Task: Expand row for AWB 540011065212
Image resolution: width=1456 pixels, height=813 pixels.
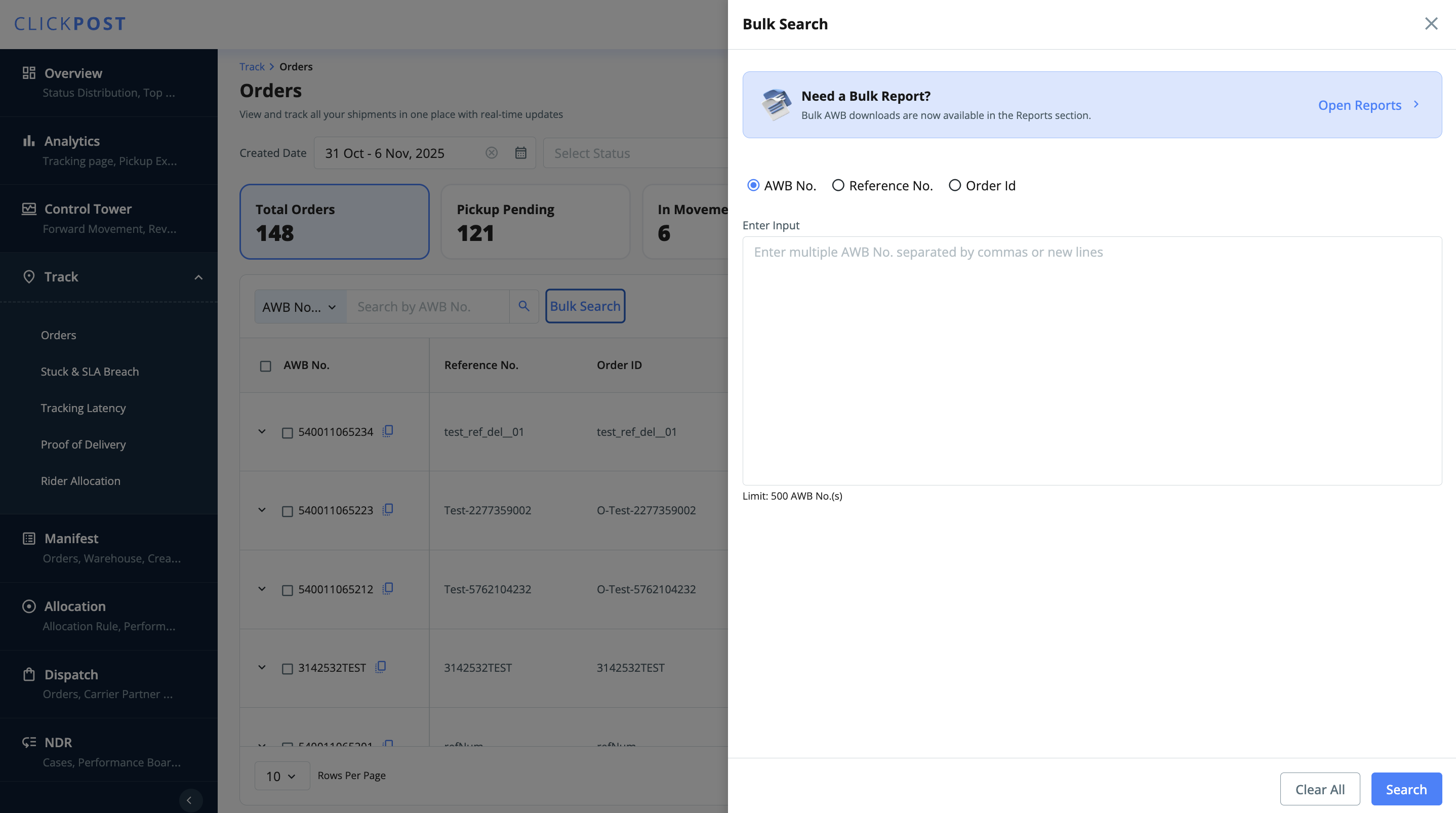Action: [x=262, y=589]
